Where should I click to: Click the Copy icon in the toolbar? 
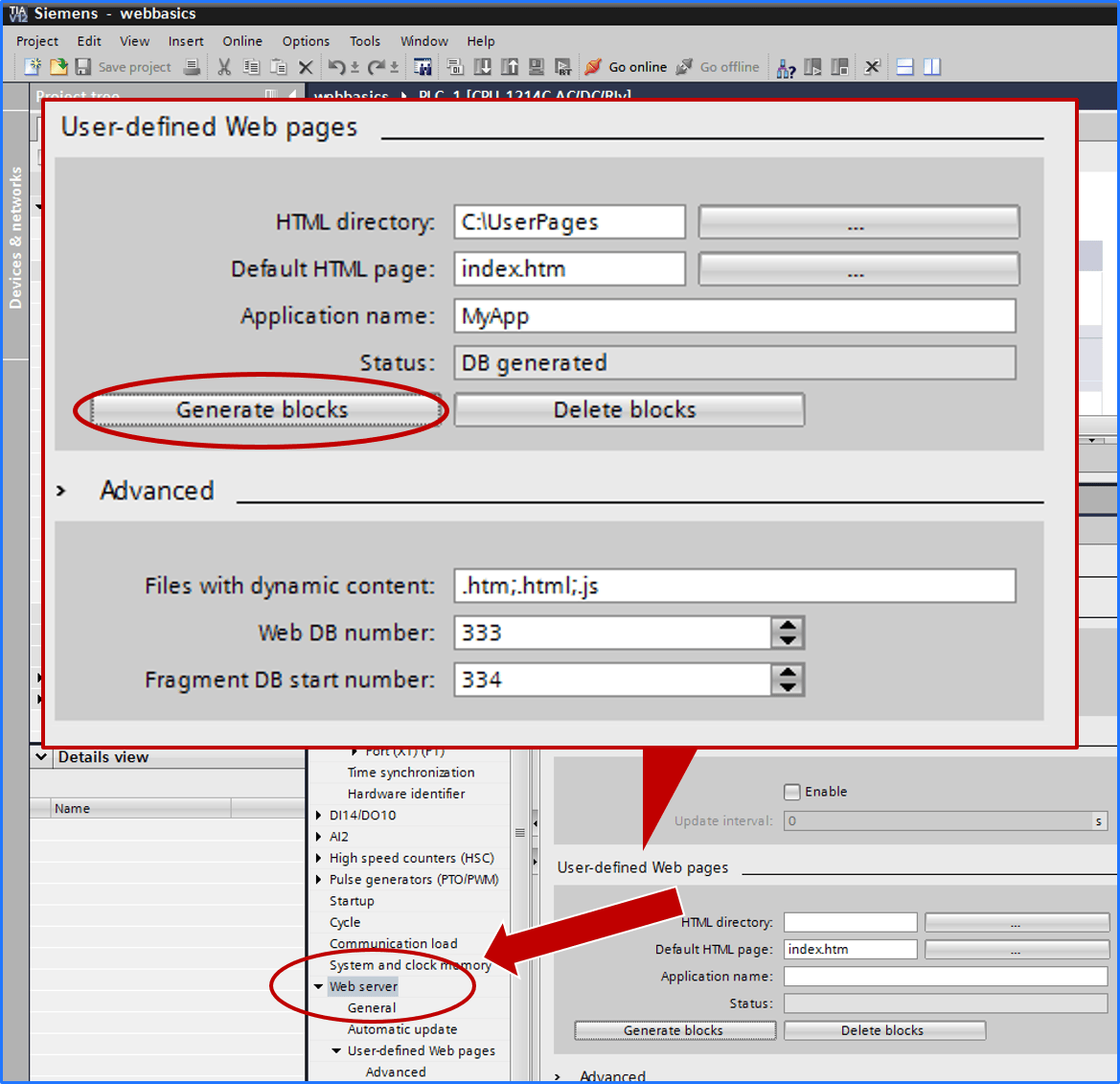point(251,66)
